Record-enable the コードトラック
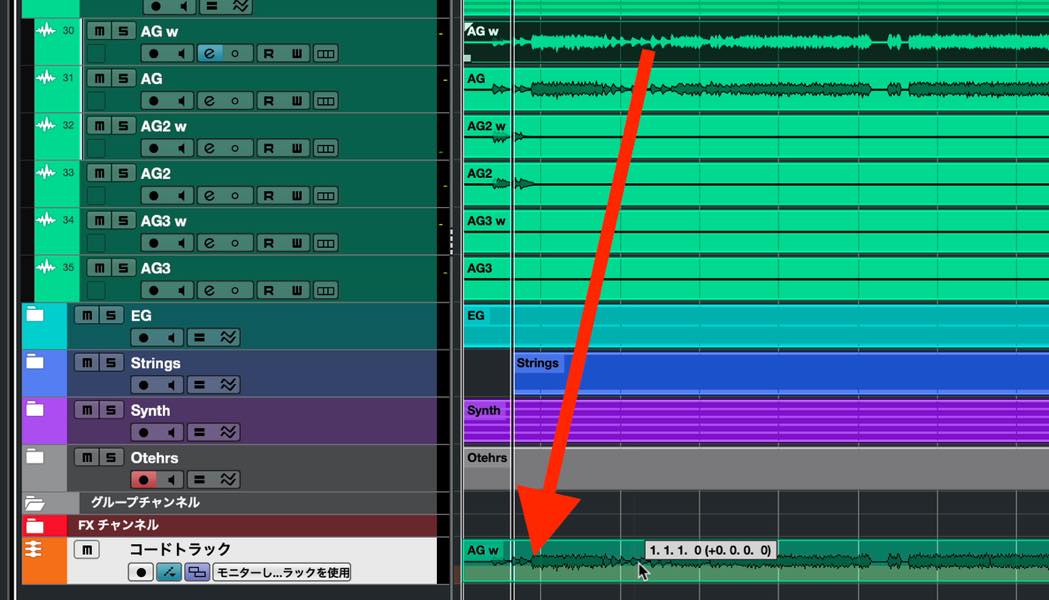The width and height of the screenshot is (1049, 600). point(140,573)
